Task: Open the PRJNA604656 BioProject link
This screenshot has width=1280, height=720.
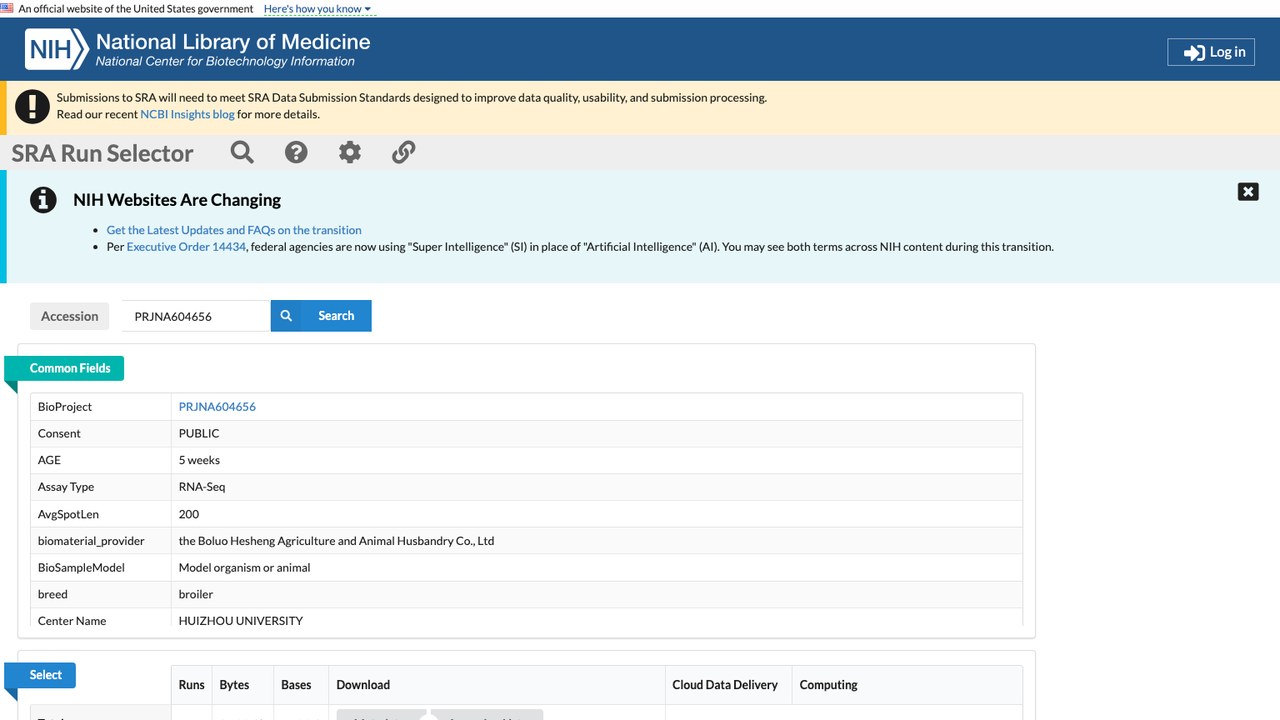Action: 217,407
